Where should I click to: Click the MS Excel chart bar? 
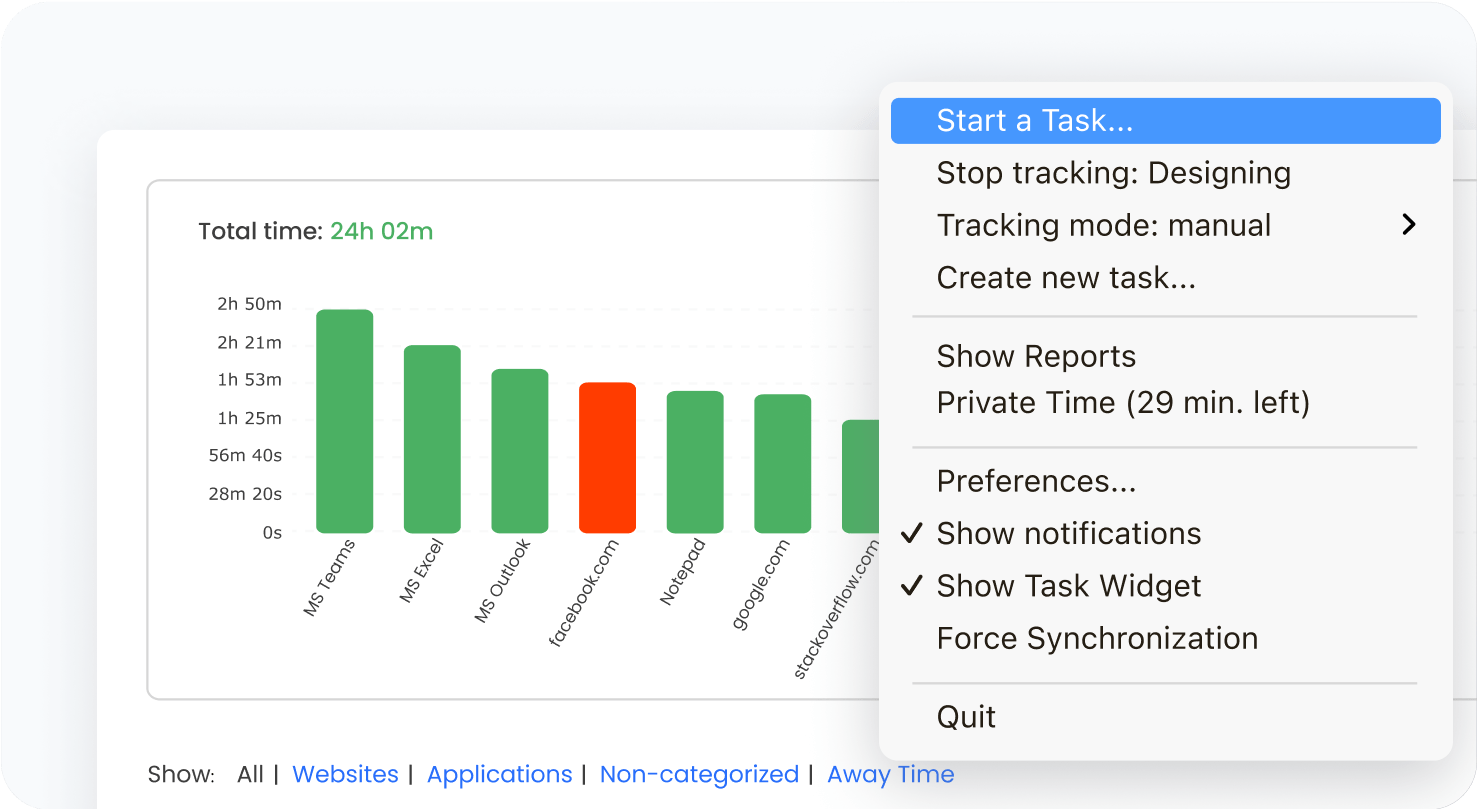coord(432,439)
